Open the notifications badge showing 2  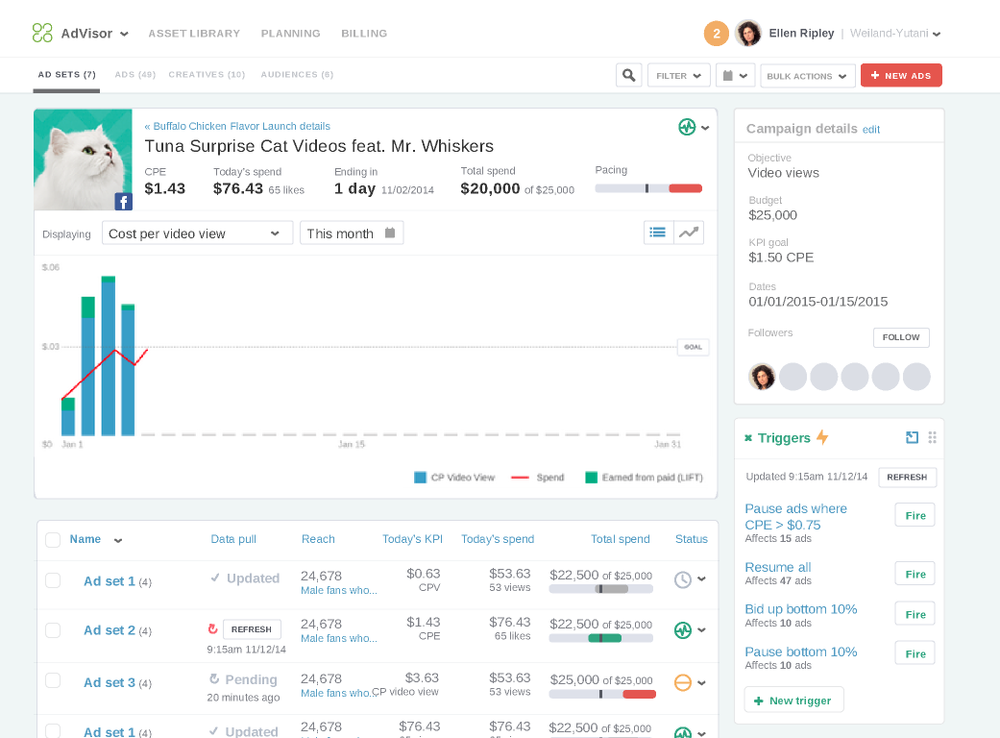coord(716,33)
